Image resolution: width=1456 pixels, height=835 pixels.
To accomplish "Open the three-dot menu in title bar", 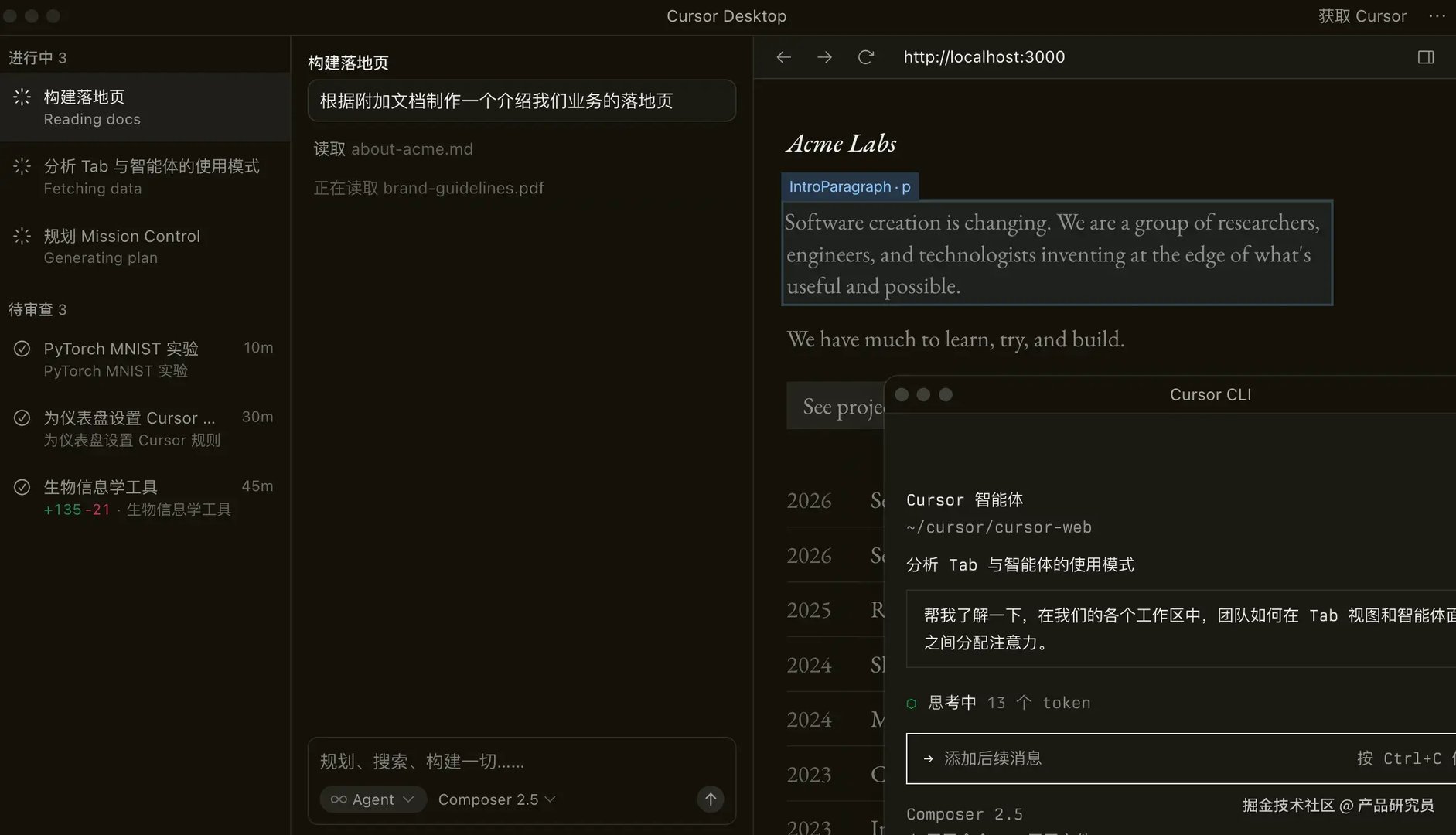I will [x=1437, y=16].
